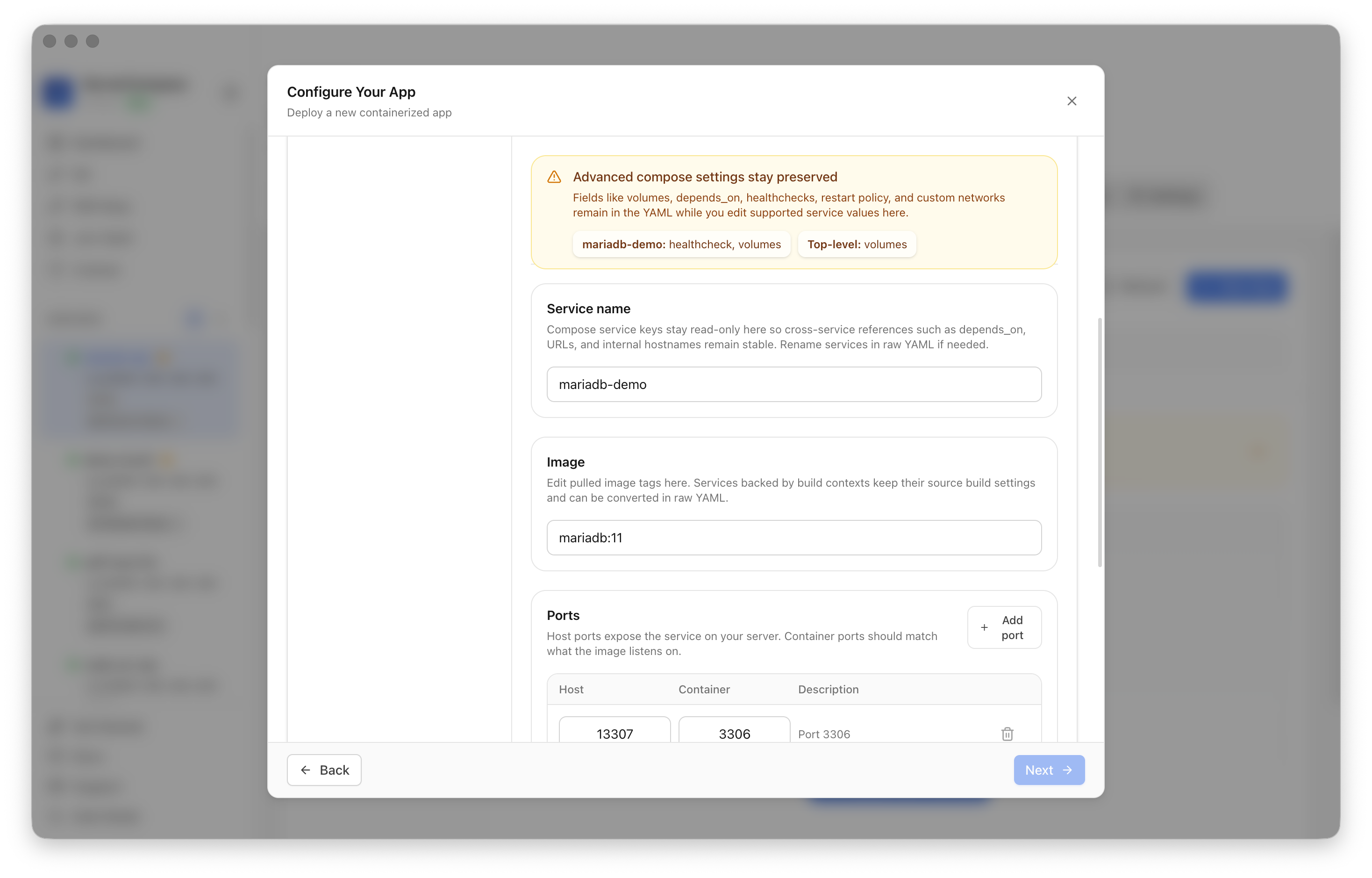Click the Image tag input field

pos(793,538)
